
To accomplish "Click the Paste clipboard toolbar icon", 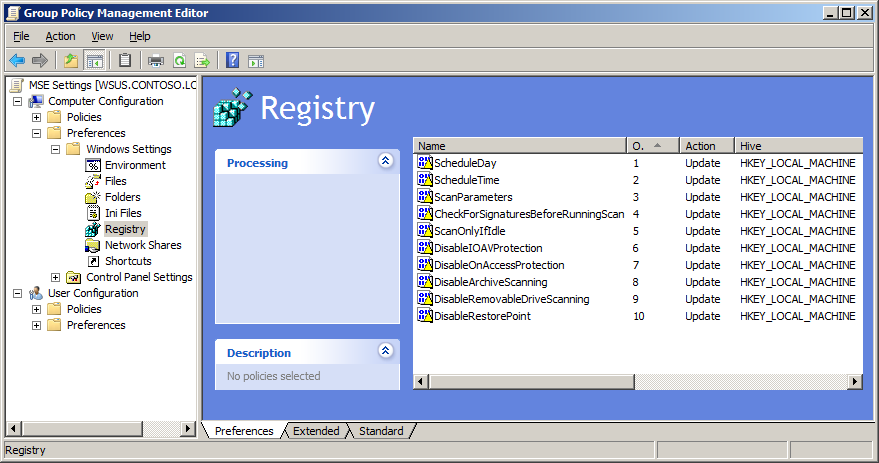I will 125,60.
